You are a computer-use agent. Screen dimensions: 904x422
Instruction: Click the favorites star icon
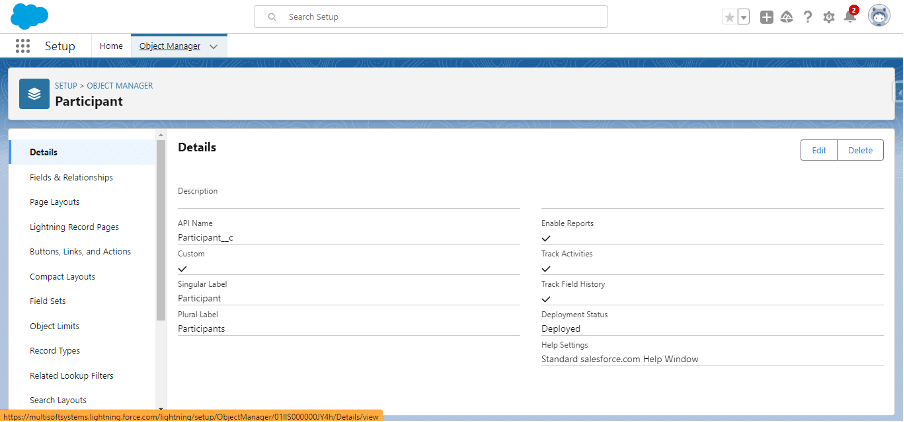pyautogui.click(x=729, y=17)
